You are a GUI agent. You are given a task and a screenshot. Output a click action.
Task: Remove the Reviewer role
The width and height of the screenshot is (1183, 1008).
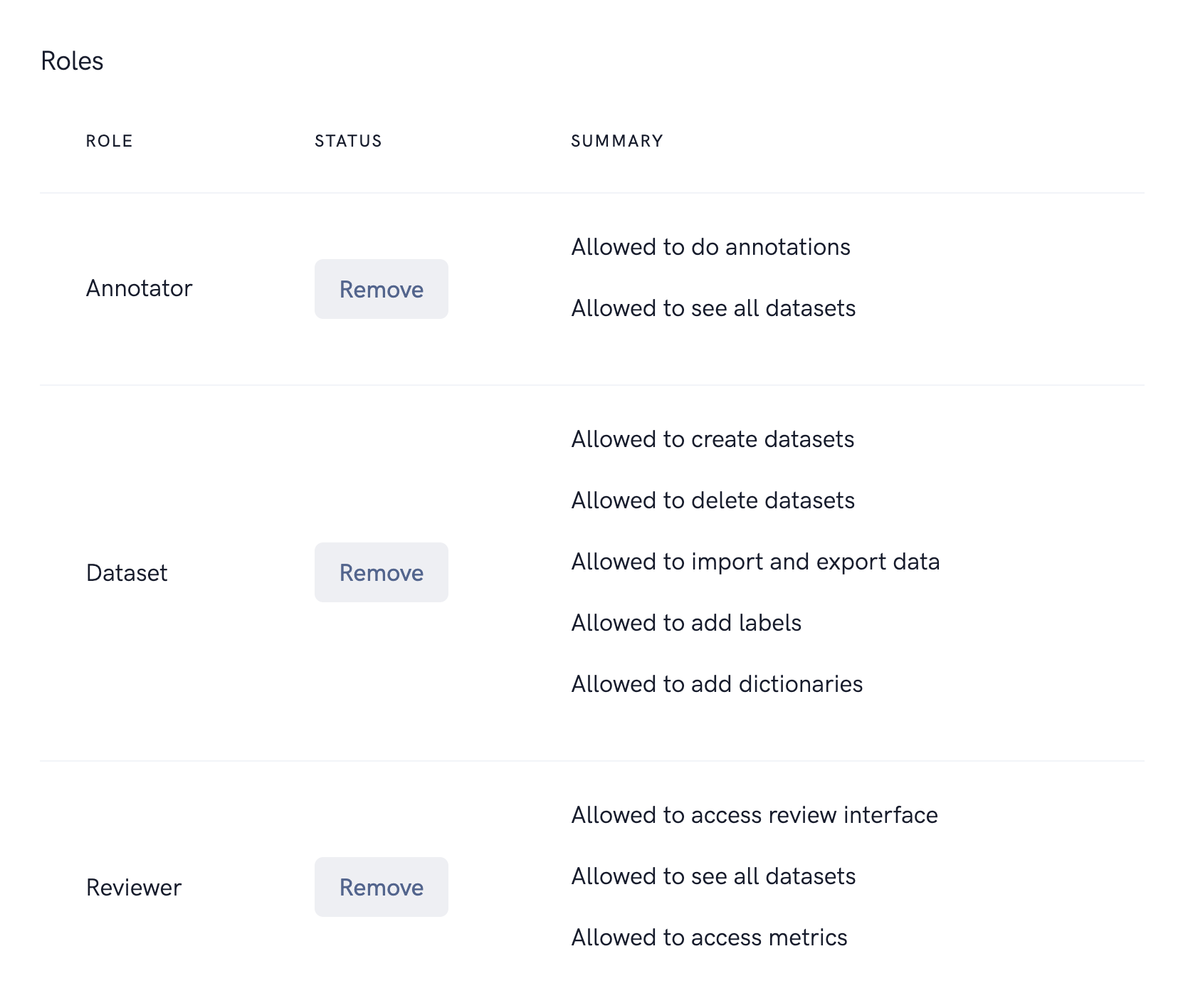tap(382, 887)
